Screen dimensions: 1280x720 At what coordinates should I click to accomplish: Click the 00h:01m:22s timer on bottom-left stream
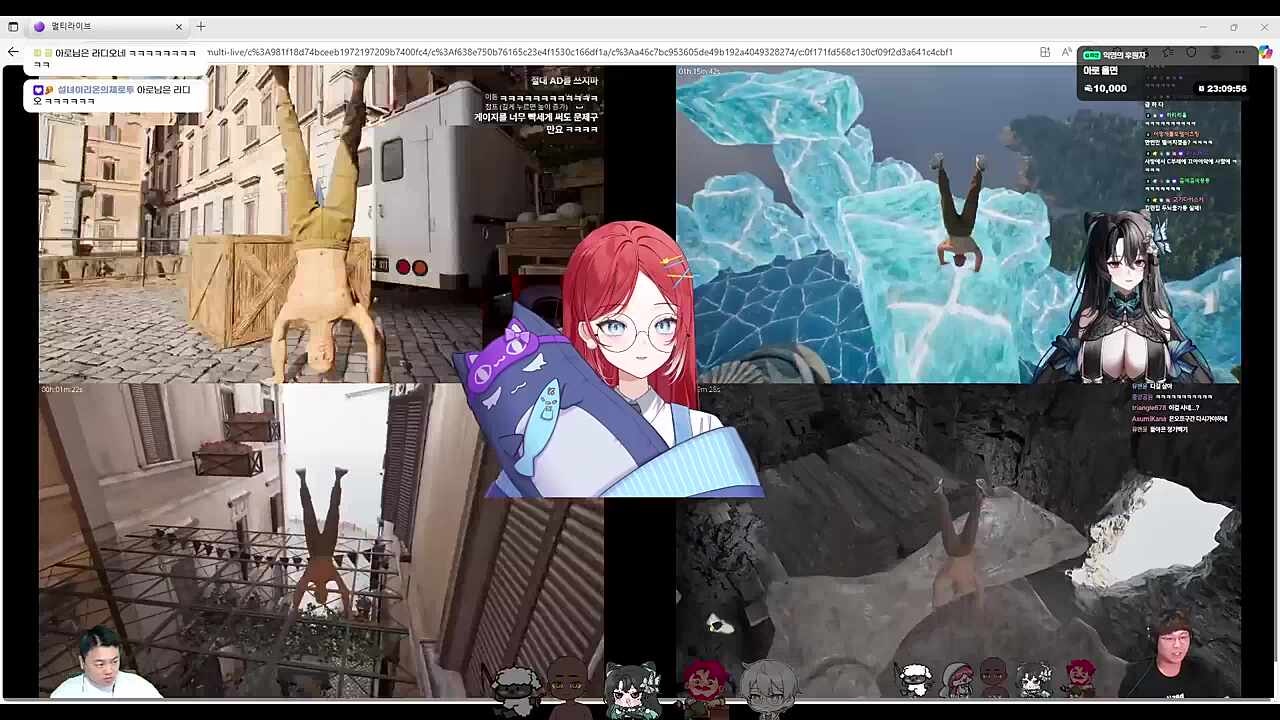[62, 389]
